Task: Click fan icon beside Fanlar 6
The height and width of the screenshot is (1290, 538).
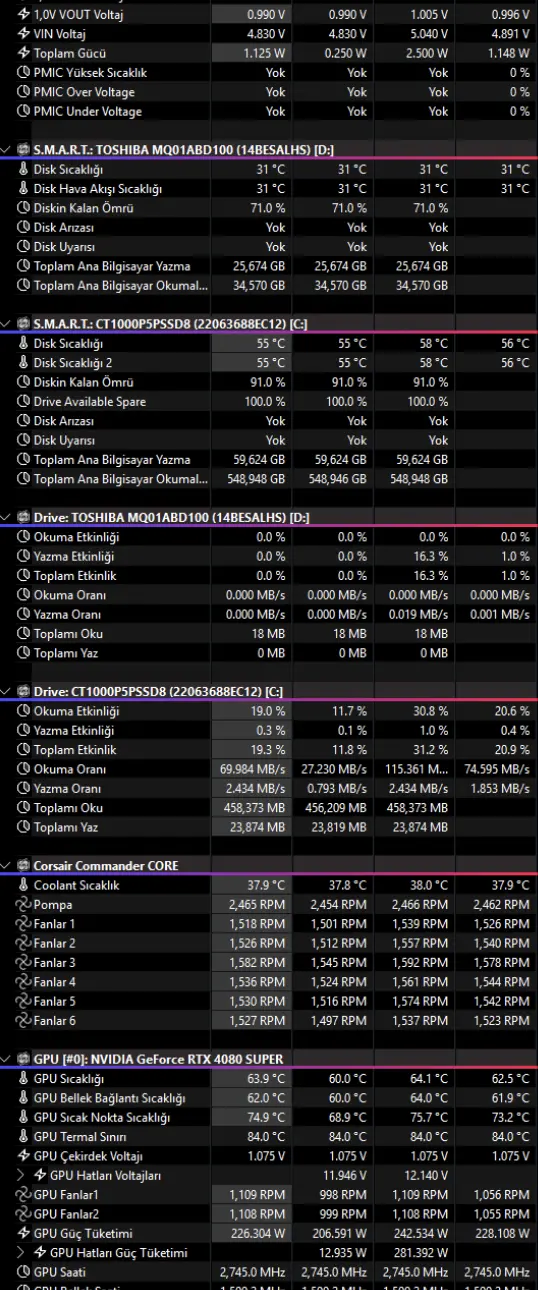Action: pos(25,1020)
